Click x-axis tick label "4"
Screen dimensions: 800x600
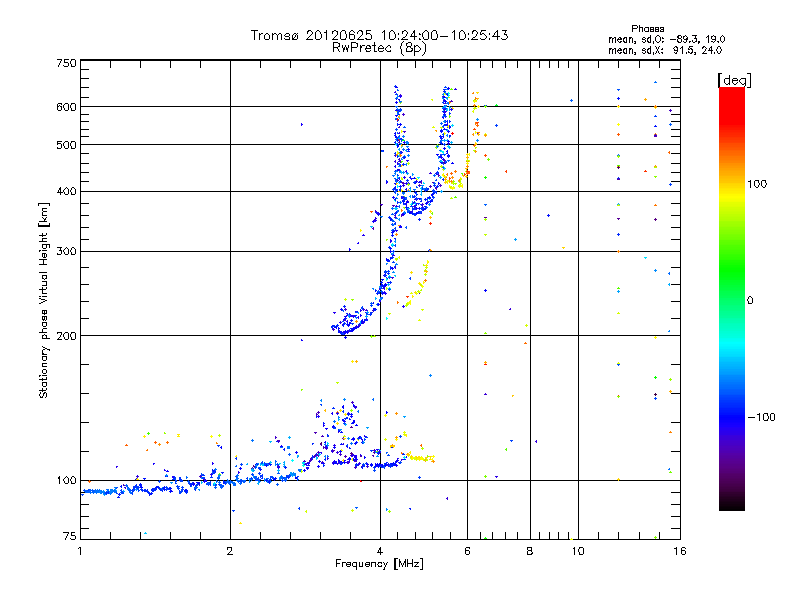(x=380, y=551)
